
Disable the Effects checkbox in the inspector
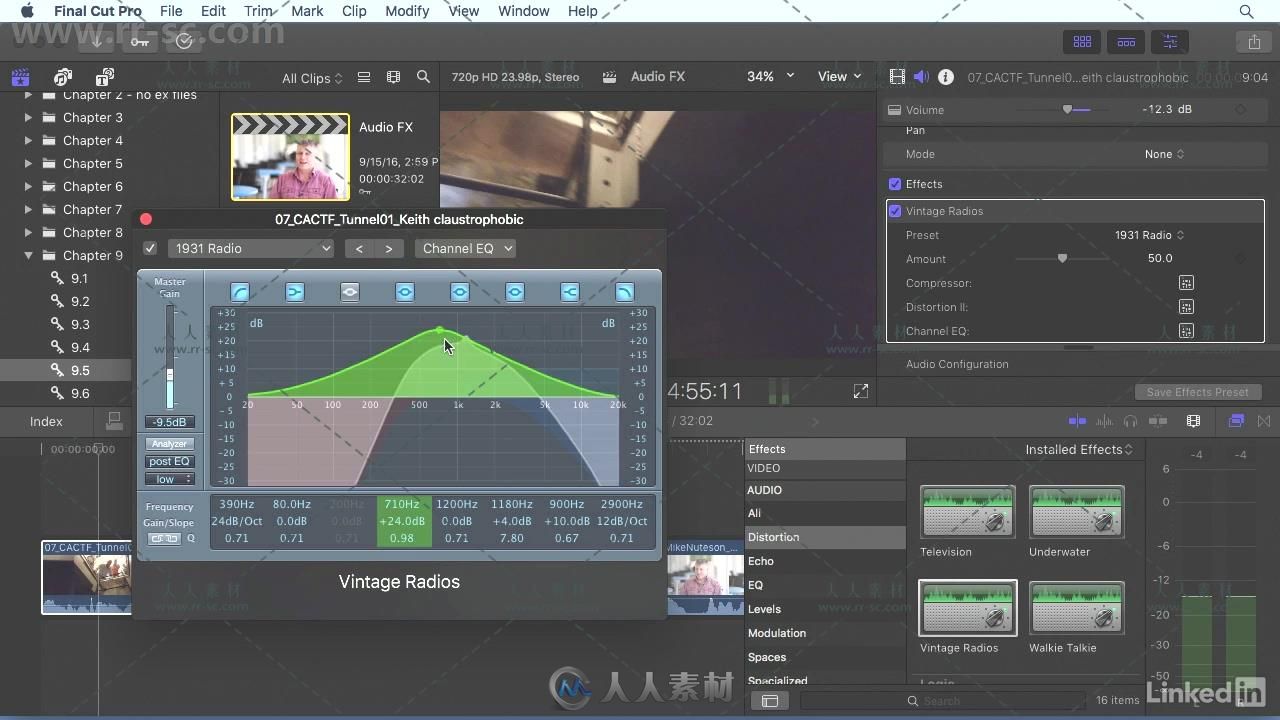pos(895,184)
